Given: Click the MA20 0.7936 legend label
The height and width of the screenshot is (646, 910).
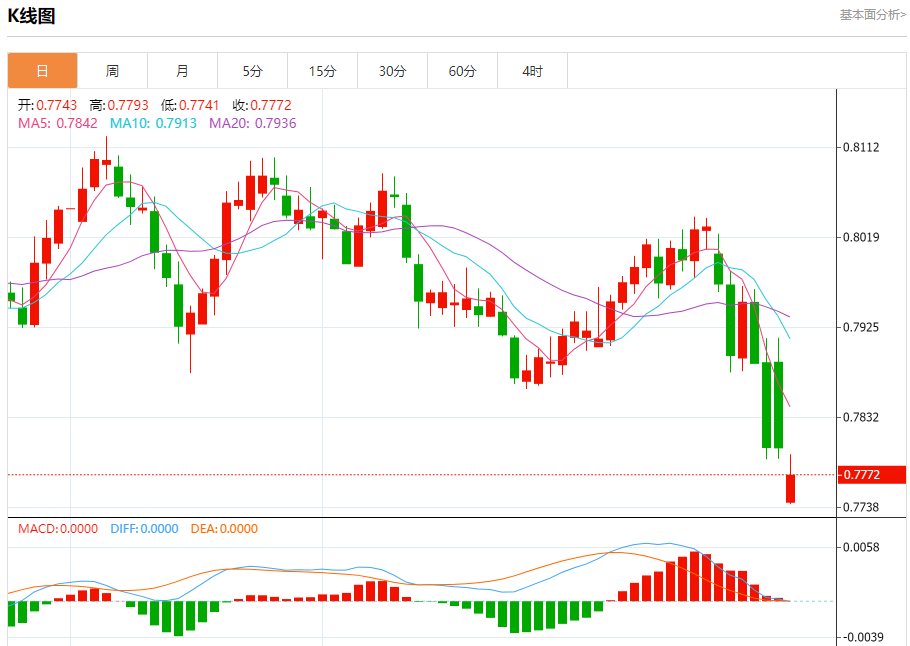Looking at the screenshot, I should point(252,123).
